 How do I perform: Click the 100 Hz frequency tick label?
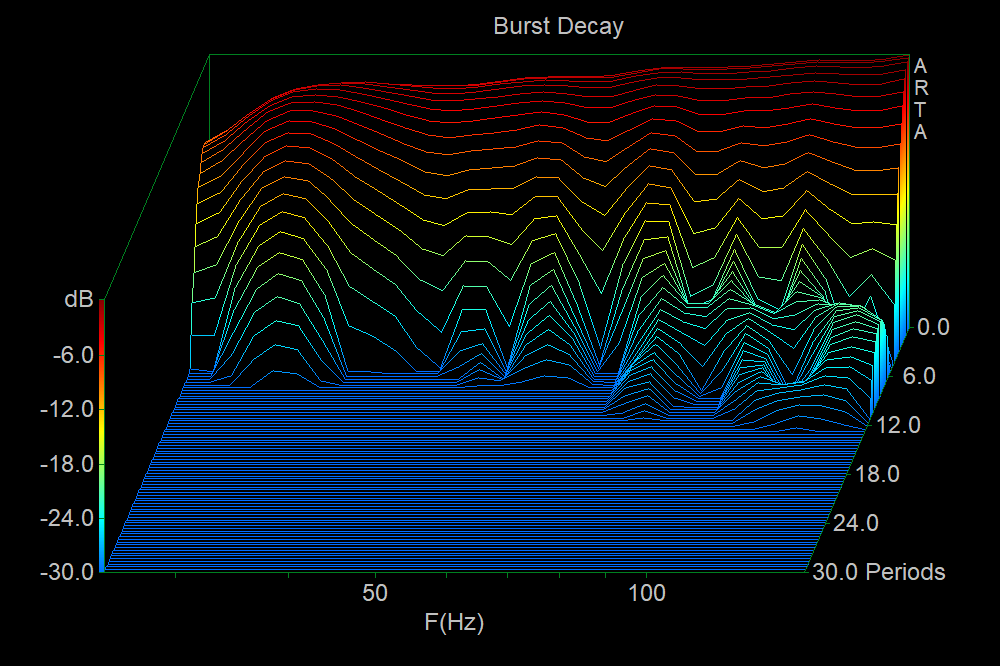coord(647,593)
